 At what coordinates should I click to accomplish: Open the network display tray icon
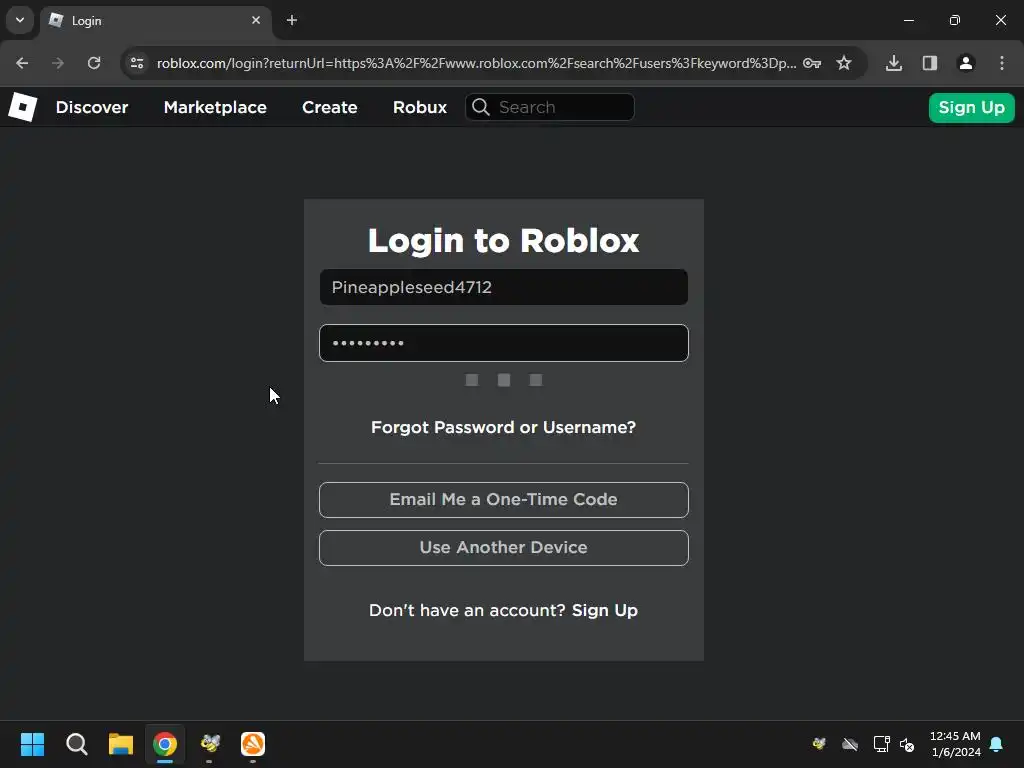pos(882,744)
